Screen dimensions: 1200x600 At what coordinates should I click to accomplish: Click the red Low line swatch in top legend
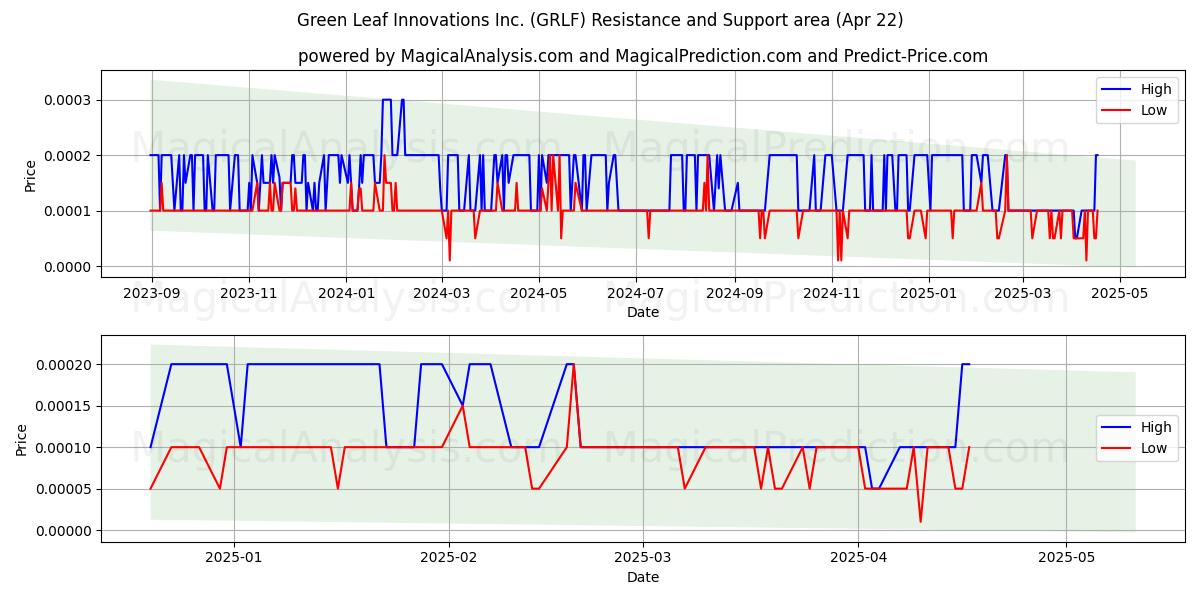1117,111
